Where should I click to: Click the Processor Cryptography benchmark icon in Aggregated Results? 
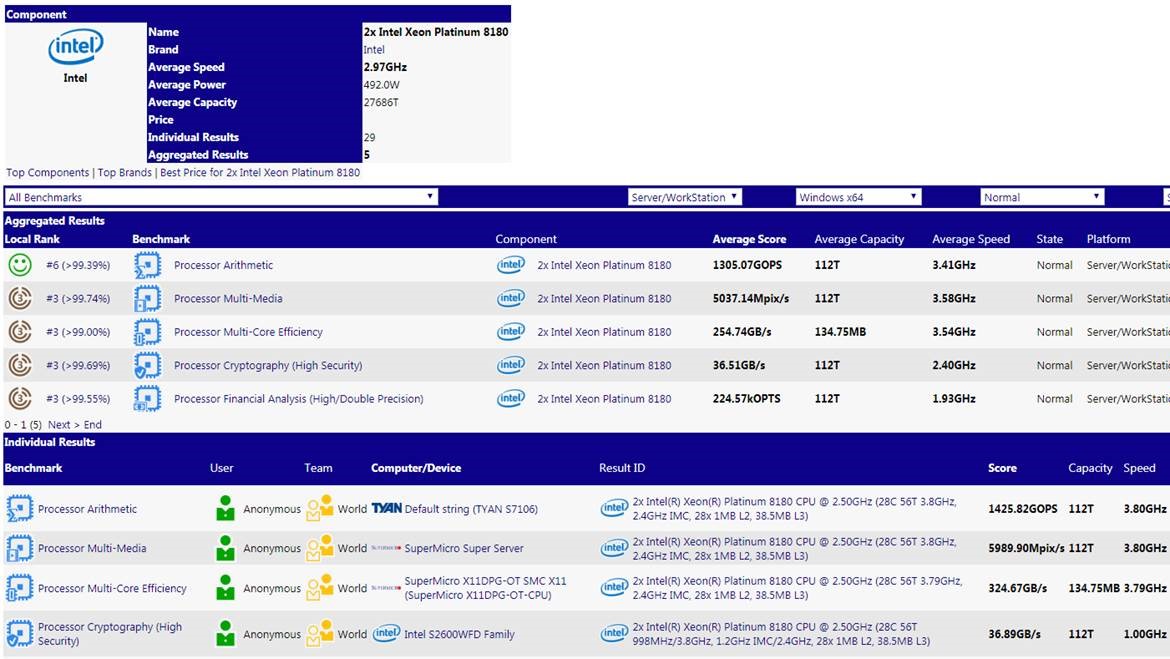click(x=147, y=365)
